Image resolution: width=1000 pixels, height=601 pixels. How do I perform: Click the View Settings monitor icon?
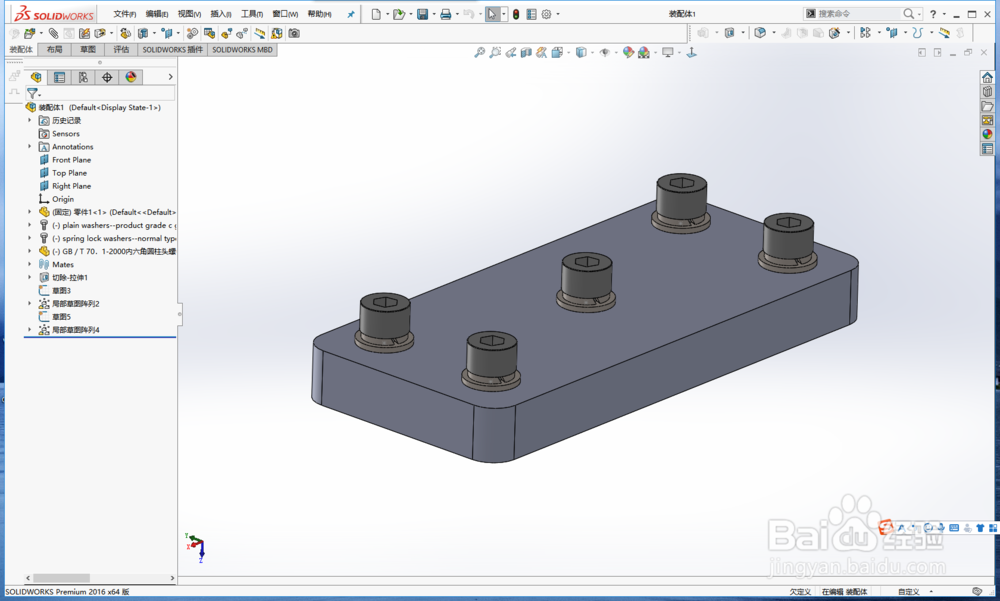(x=668, y=52)
